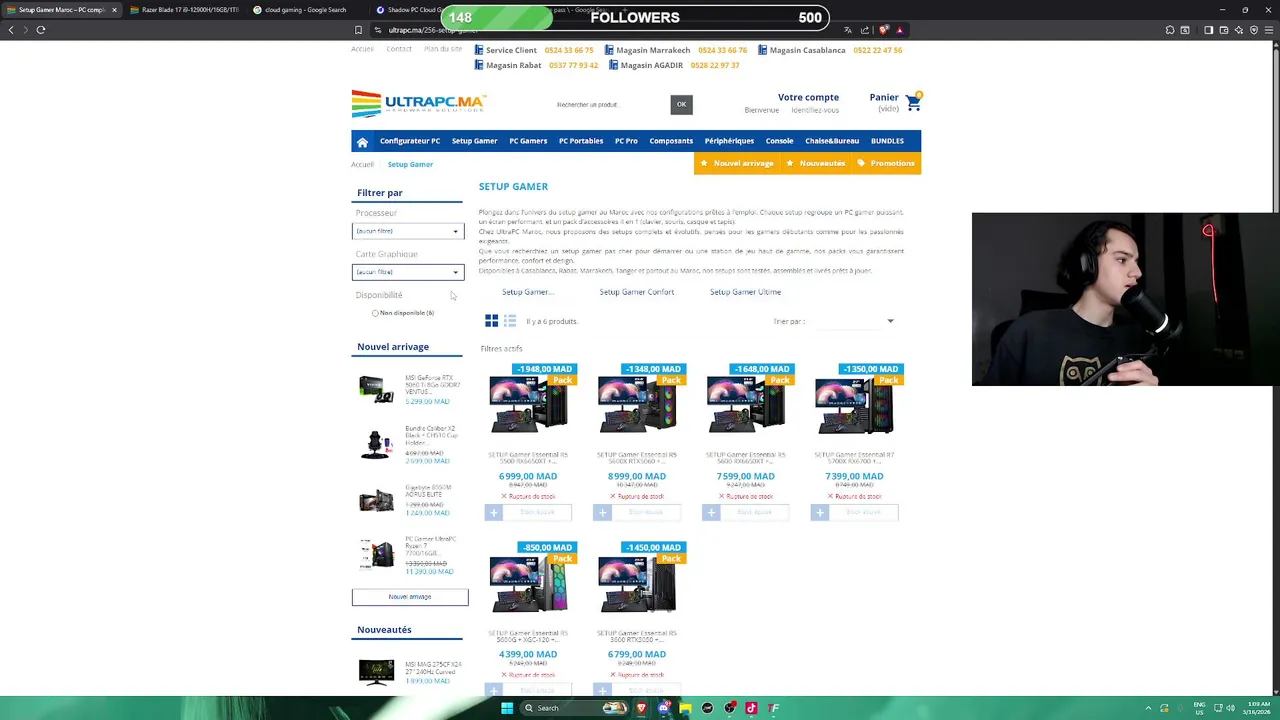The width and height of the screenshot is (1280, 720).
Task: Open PC Pro menu
Action: point(626,141)
